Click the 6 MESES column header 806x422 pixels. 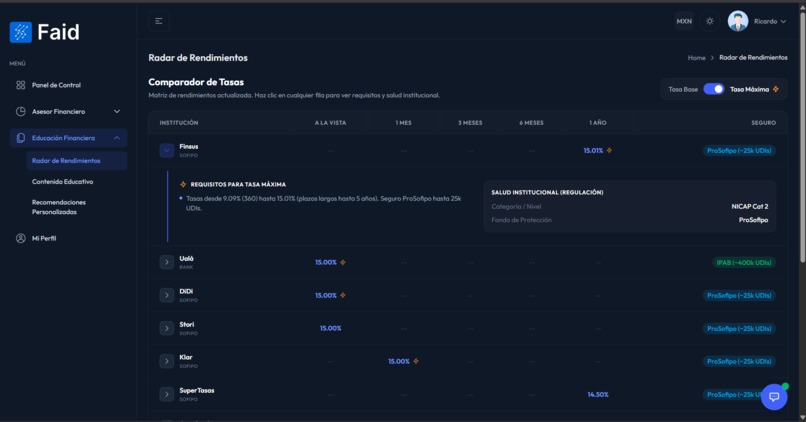pyautogui.click(x=532, y=123)
